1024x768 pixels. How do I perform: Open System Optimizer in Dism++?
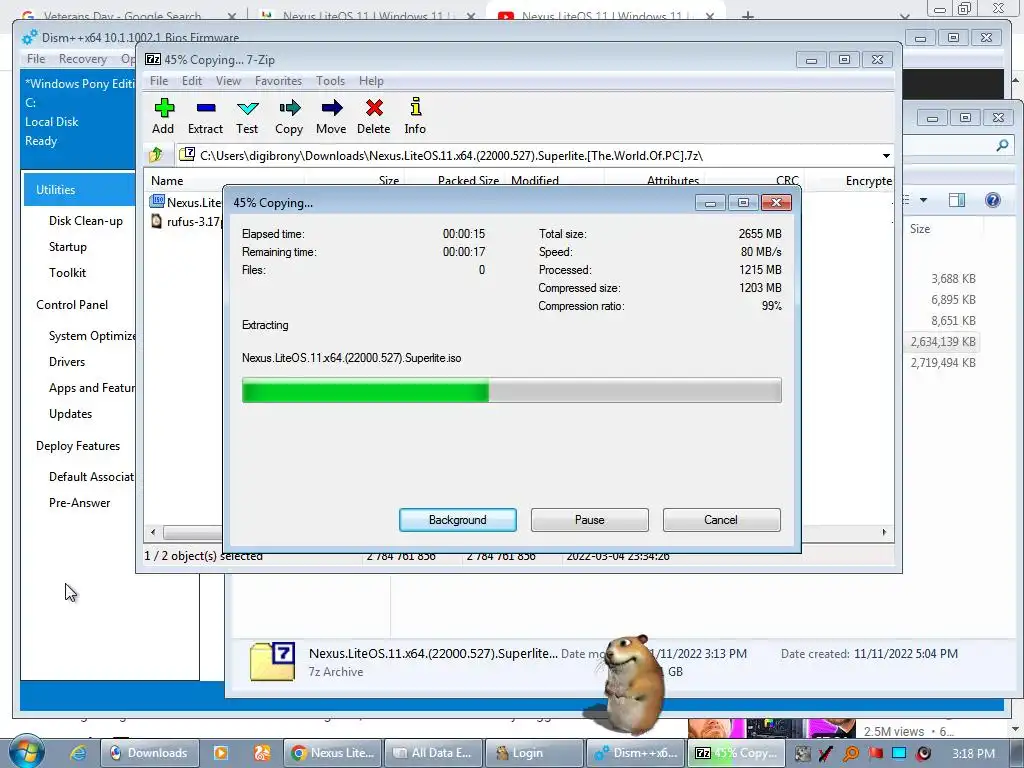pyautogui.click(x=91, y=336)
